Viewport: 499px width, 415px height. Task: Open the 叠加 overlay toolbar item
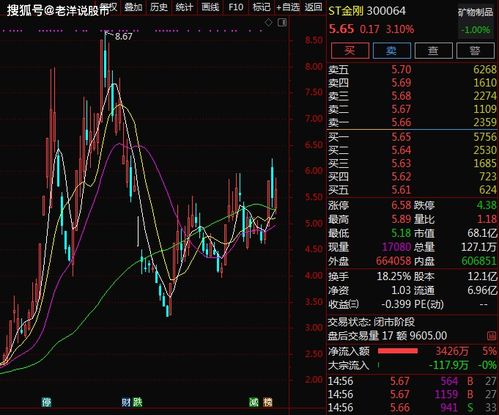[133, 7]
